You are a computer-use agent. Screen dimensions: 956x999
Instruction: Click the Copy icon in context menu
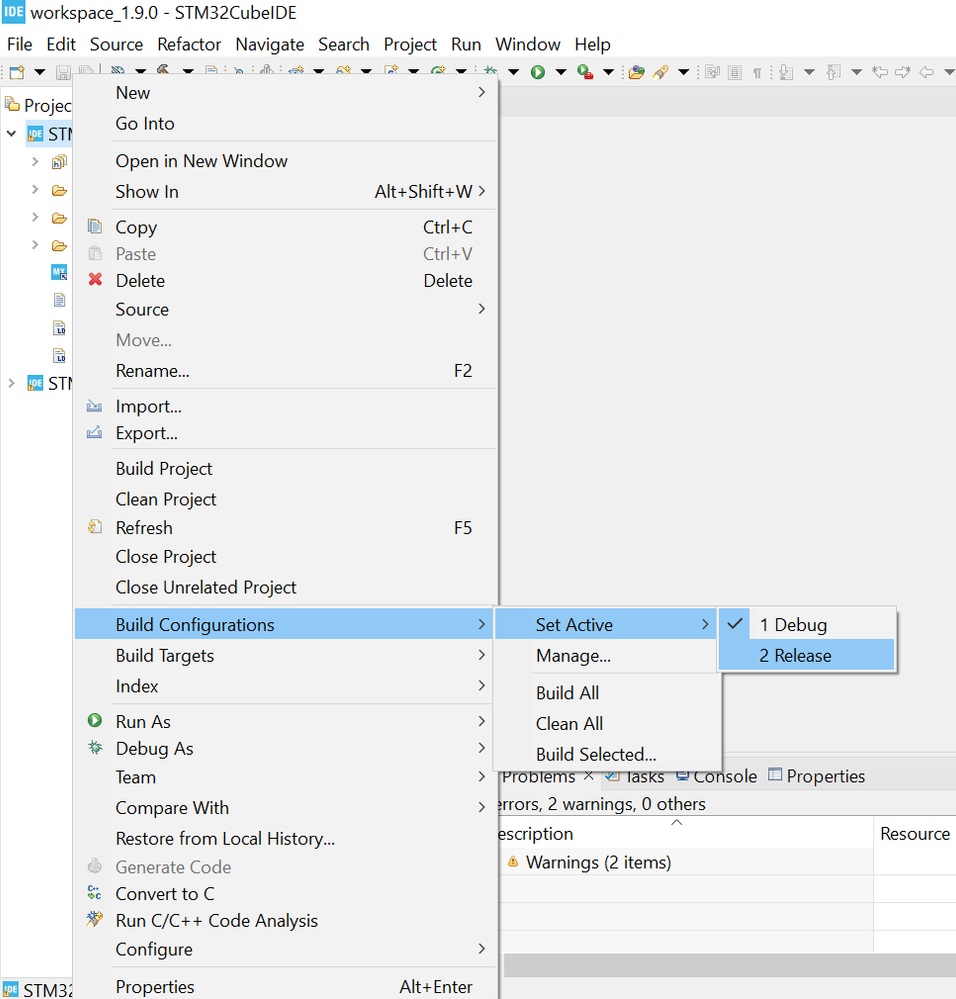(95, 226)
